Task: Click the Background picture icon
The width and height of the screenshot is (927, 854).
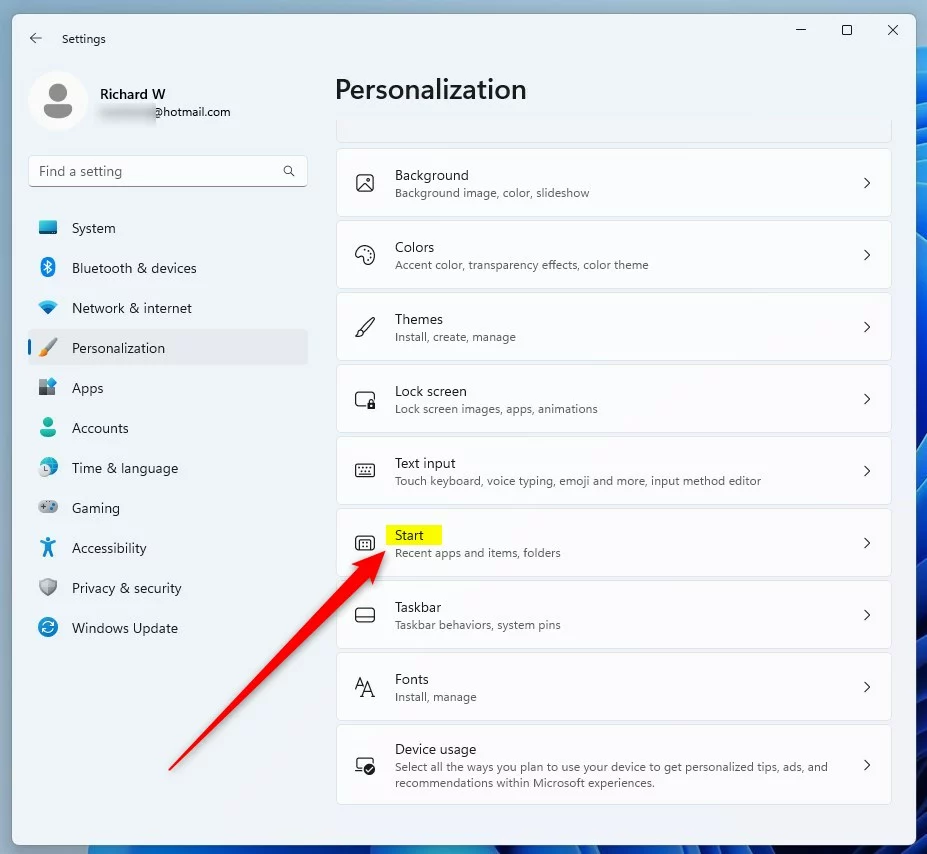Action: (365, 183)
